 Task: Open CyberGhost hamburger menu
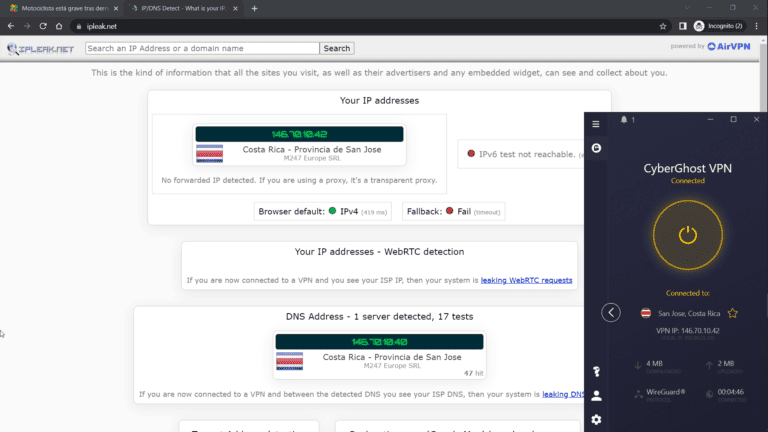coord(596,124)
